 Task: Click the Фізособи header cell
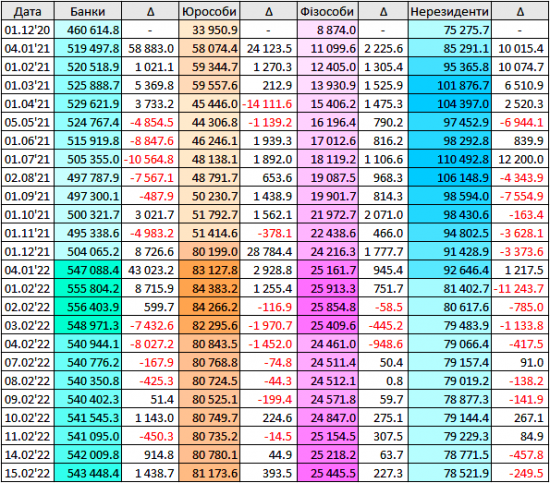tap(327, 11)
